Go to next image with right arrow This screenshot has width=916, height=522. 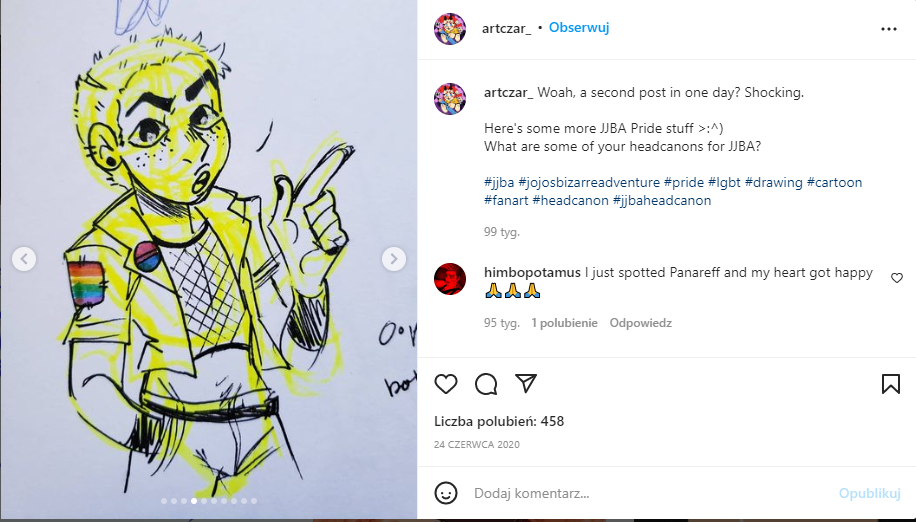click(x=394, y=259)
